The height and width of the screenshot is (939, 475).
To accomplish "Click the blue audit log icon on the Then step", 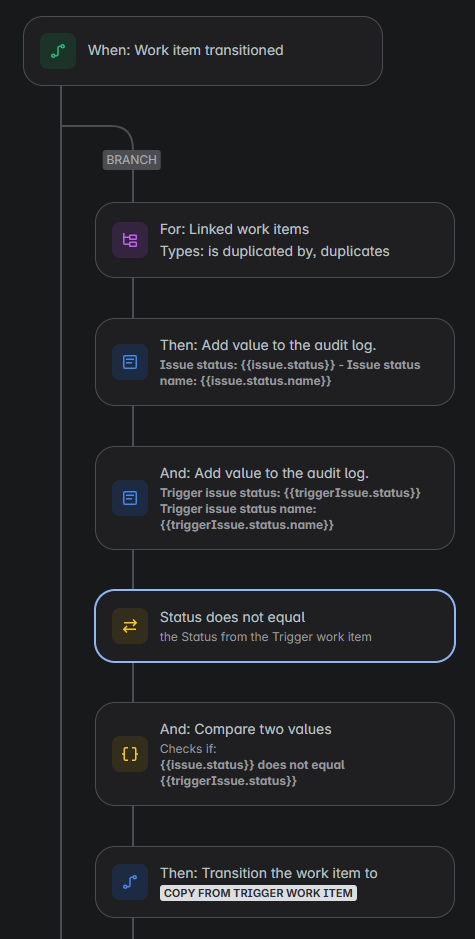I will (130, 362).
